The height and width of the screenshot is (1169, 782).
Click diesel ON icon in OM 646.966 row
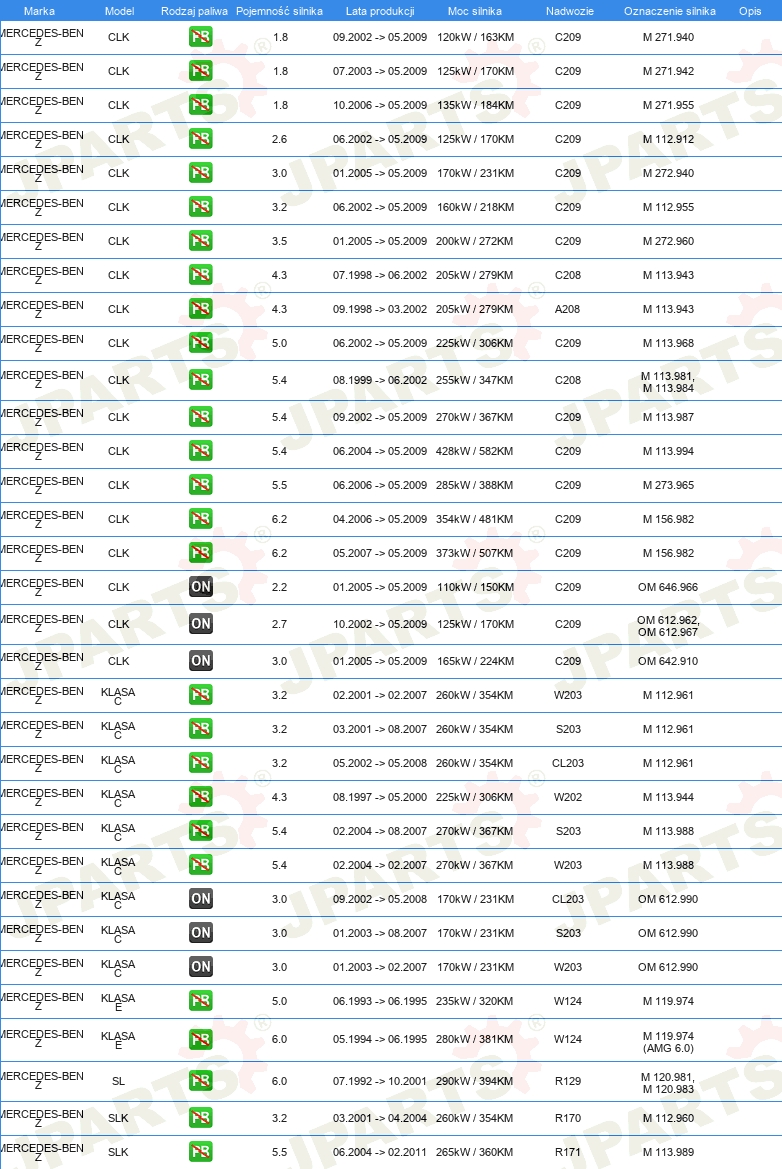201,587
